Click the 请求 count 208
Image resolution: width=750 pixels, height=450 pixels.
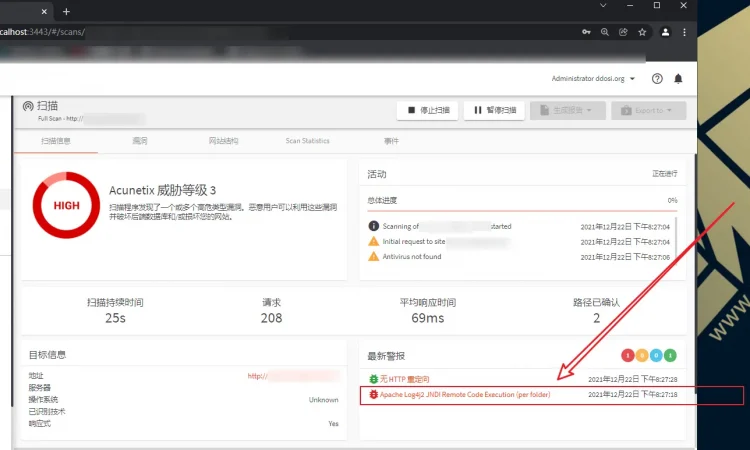[x=271, y=318]
